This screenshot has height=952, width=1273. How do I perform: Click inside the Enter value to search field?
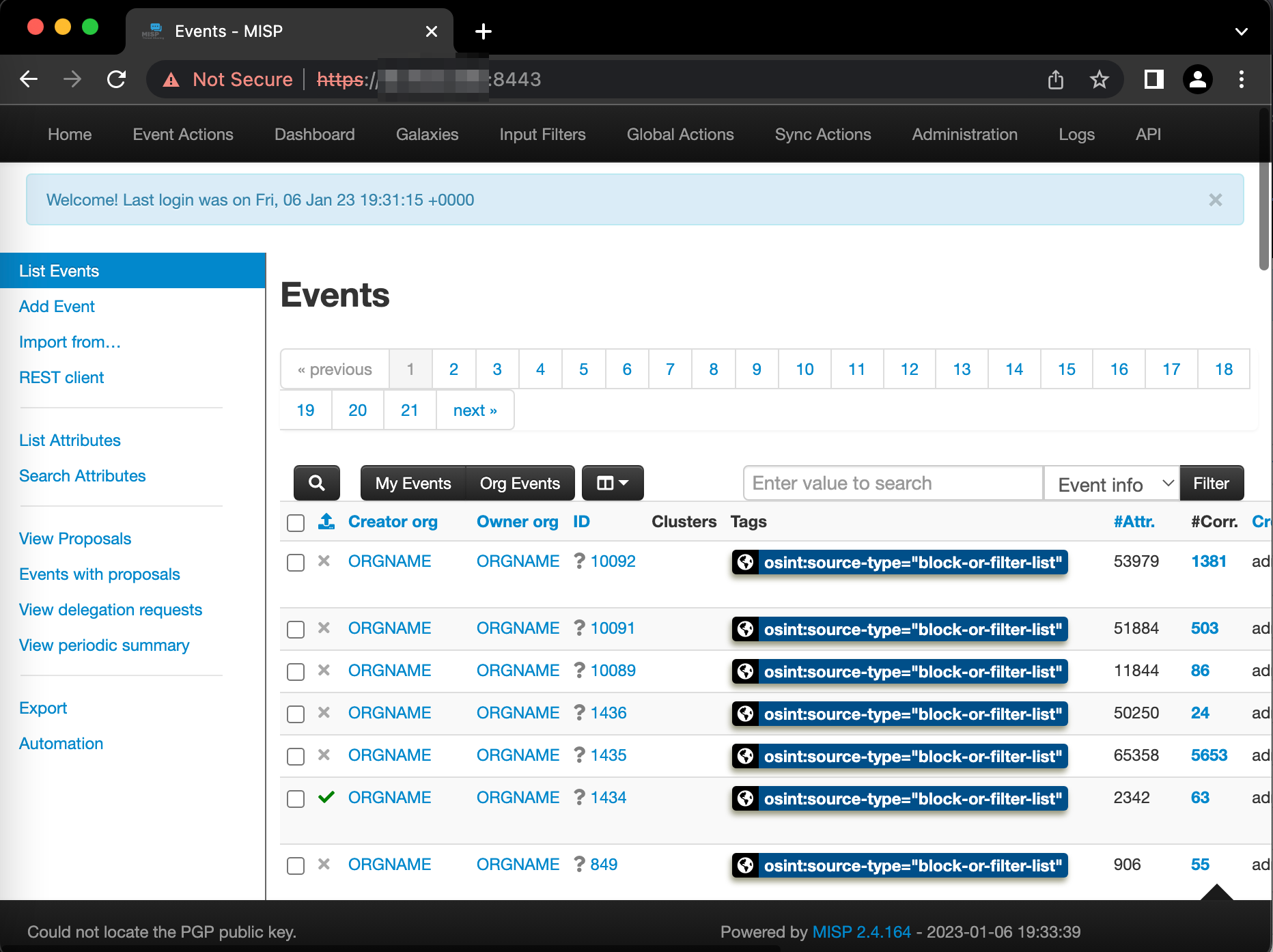coord(891,483)
